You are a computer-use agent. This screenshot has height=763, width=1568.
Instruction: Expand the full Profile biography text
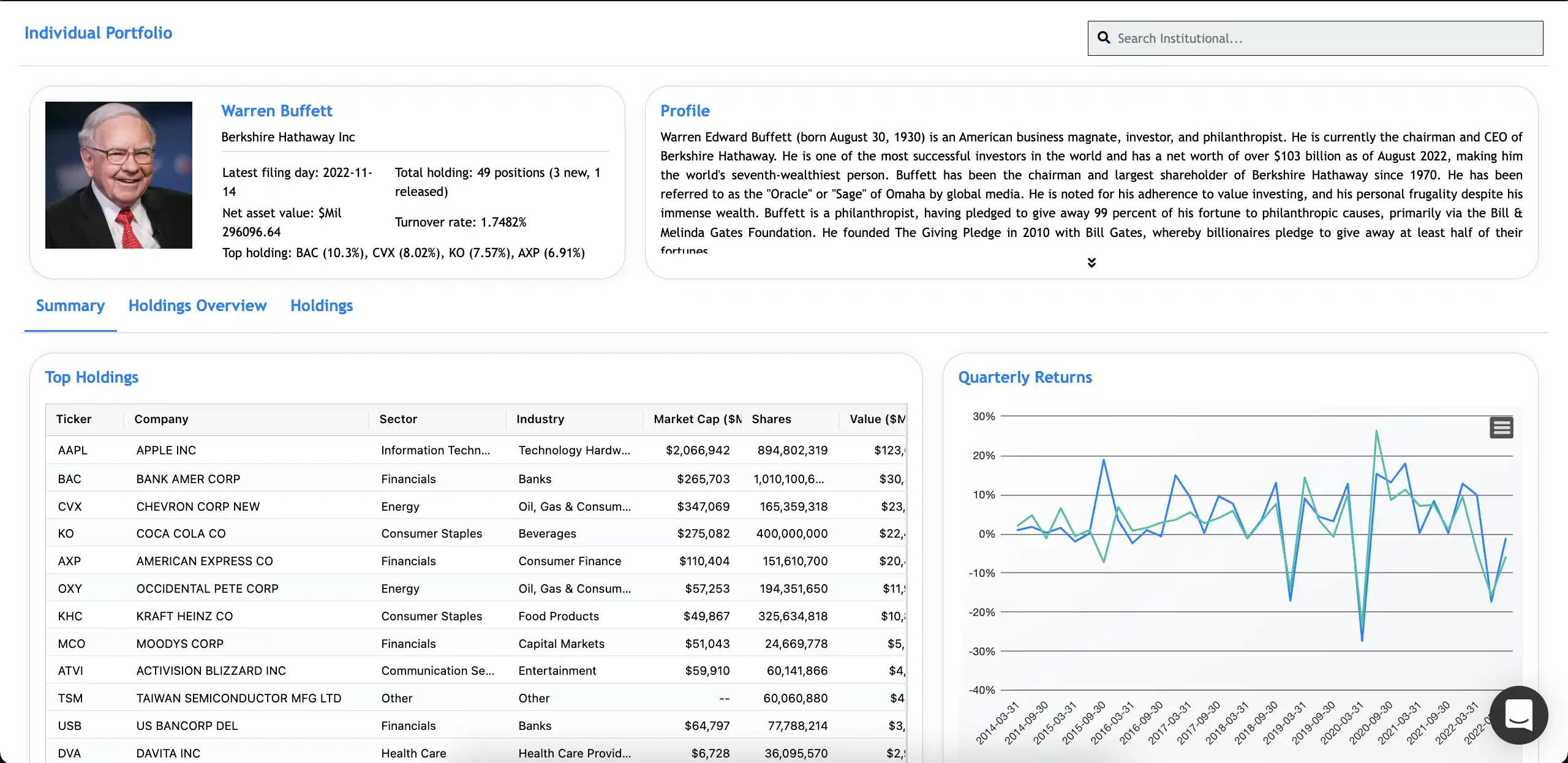click(x=1091, y=262)
